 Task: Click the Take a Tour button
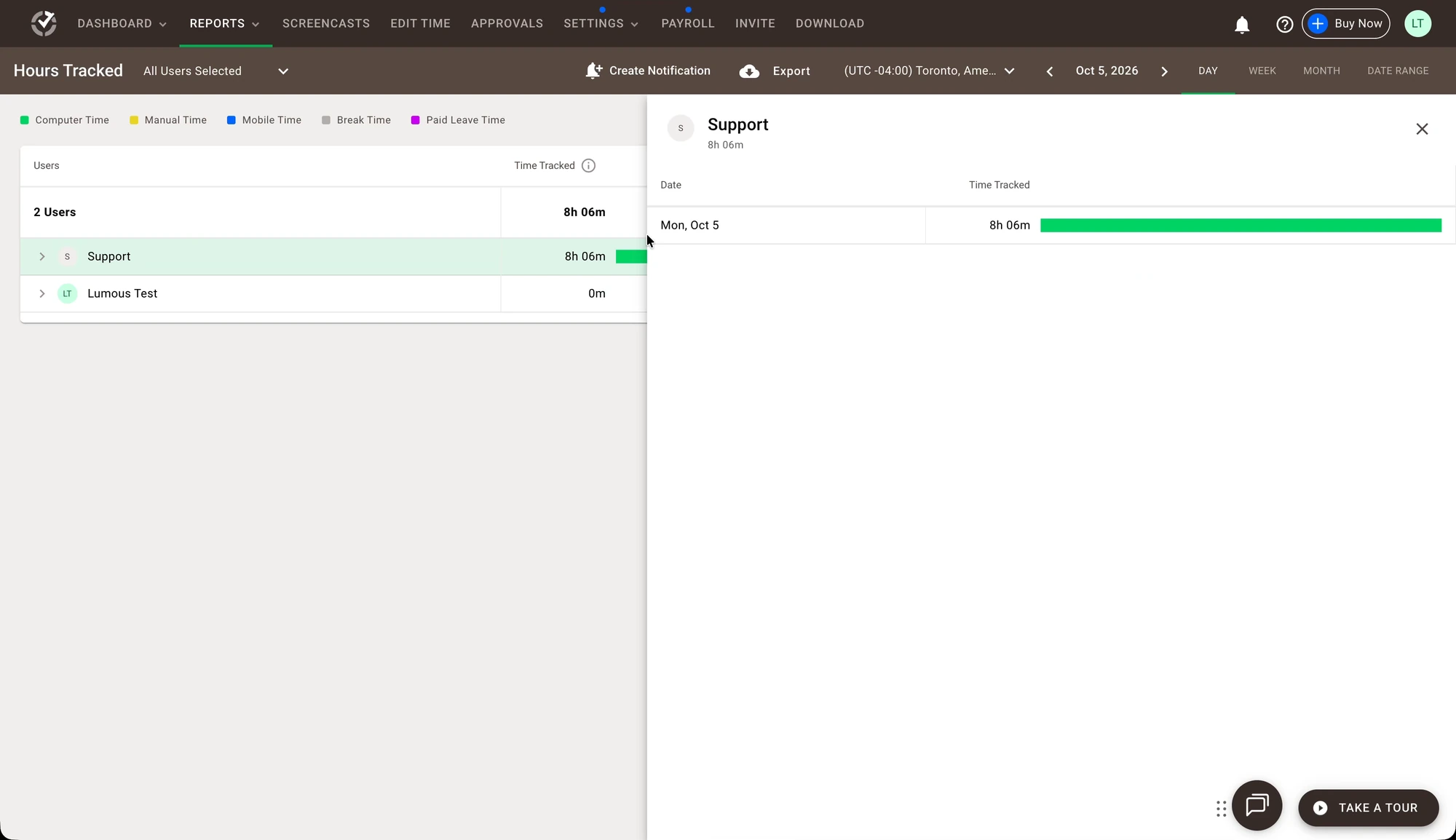pyautogui.click(x=1369, y=808)
